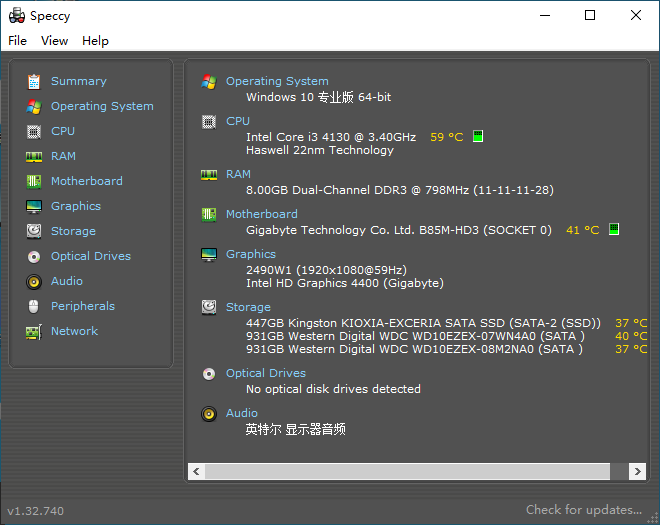Click the 41 °C motherboard temperature value
This screenshot has height=525, width=660.
583,230
